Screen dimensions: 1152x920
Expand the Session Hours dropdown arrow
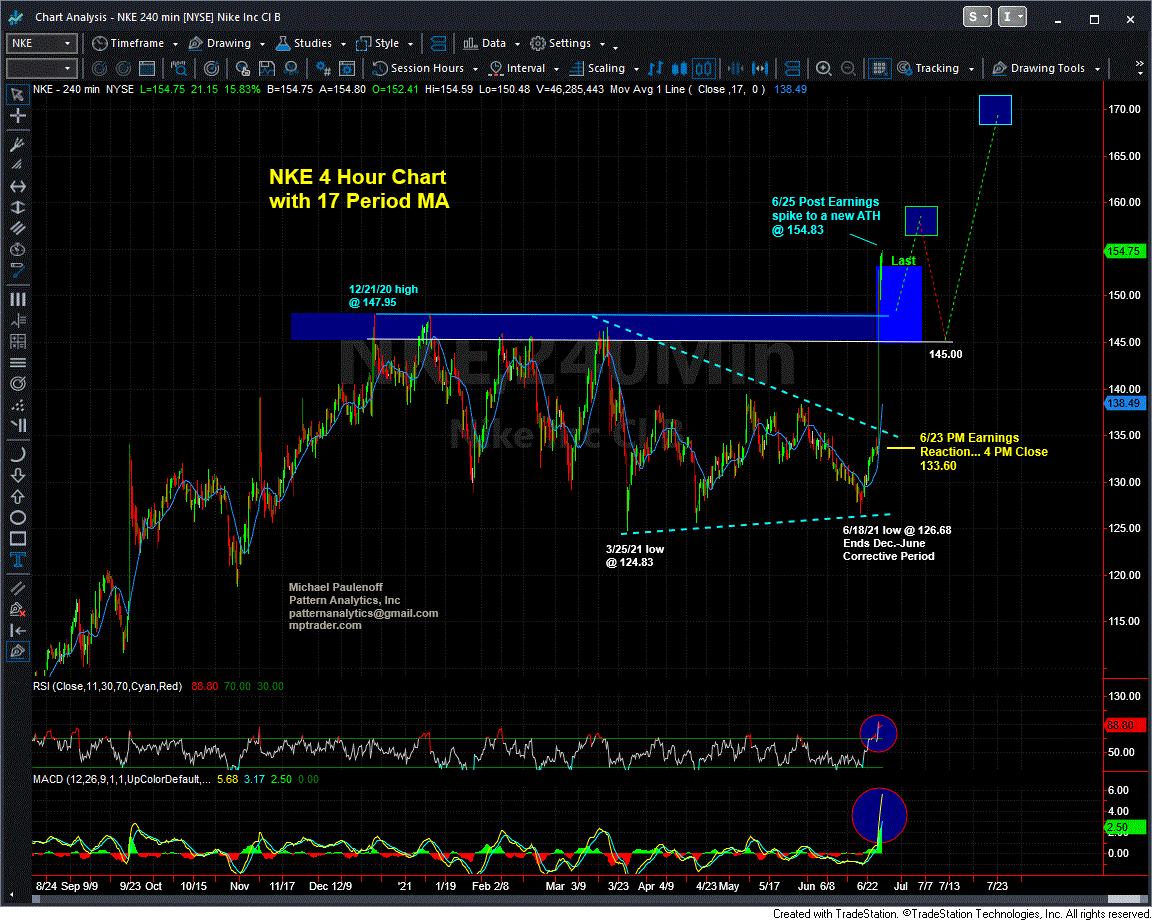(475, 69)
